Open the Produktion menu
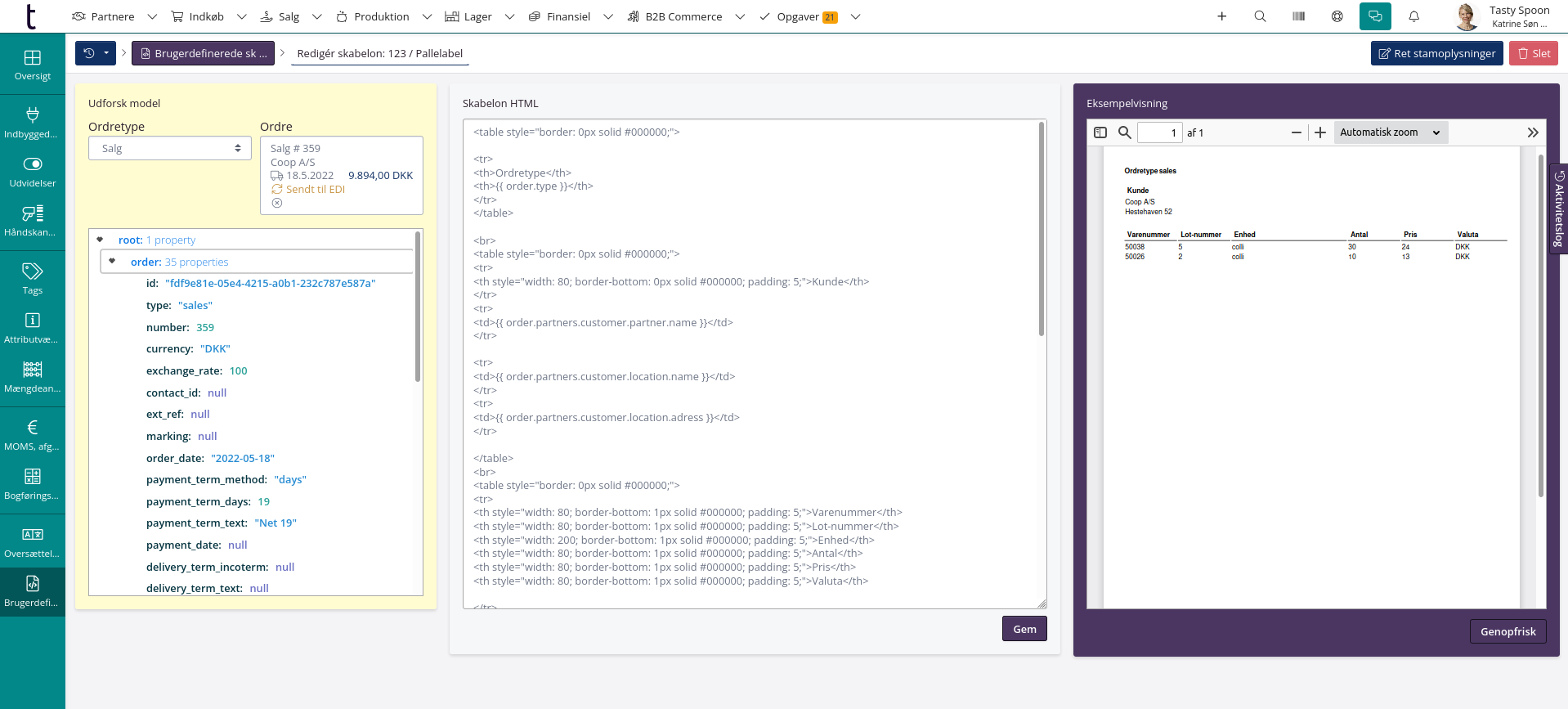This screenshot has height=709, width=1568. (x=383, y=16)
